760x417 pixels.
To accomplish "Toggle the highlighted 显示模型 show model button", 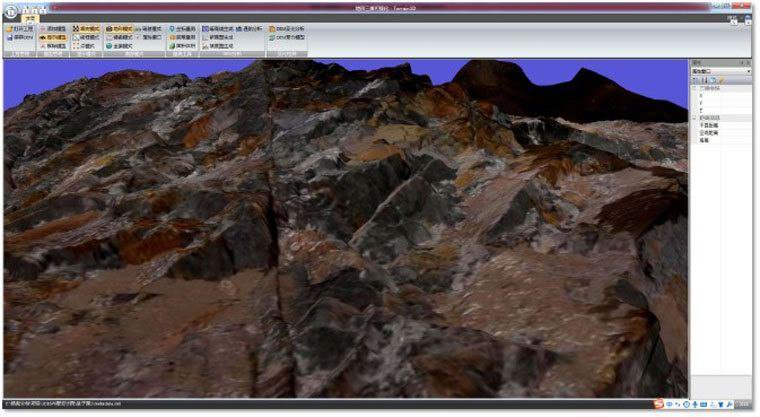I will pos(53,37).
